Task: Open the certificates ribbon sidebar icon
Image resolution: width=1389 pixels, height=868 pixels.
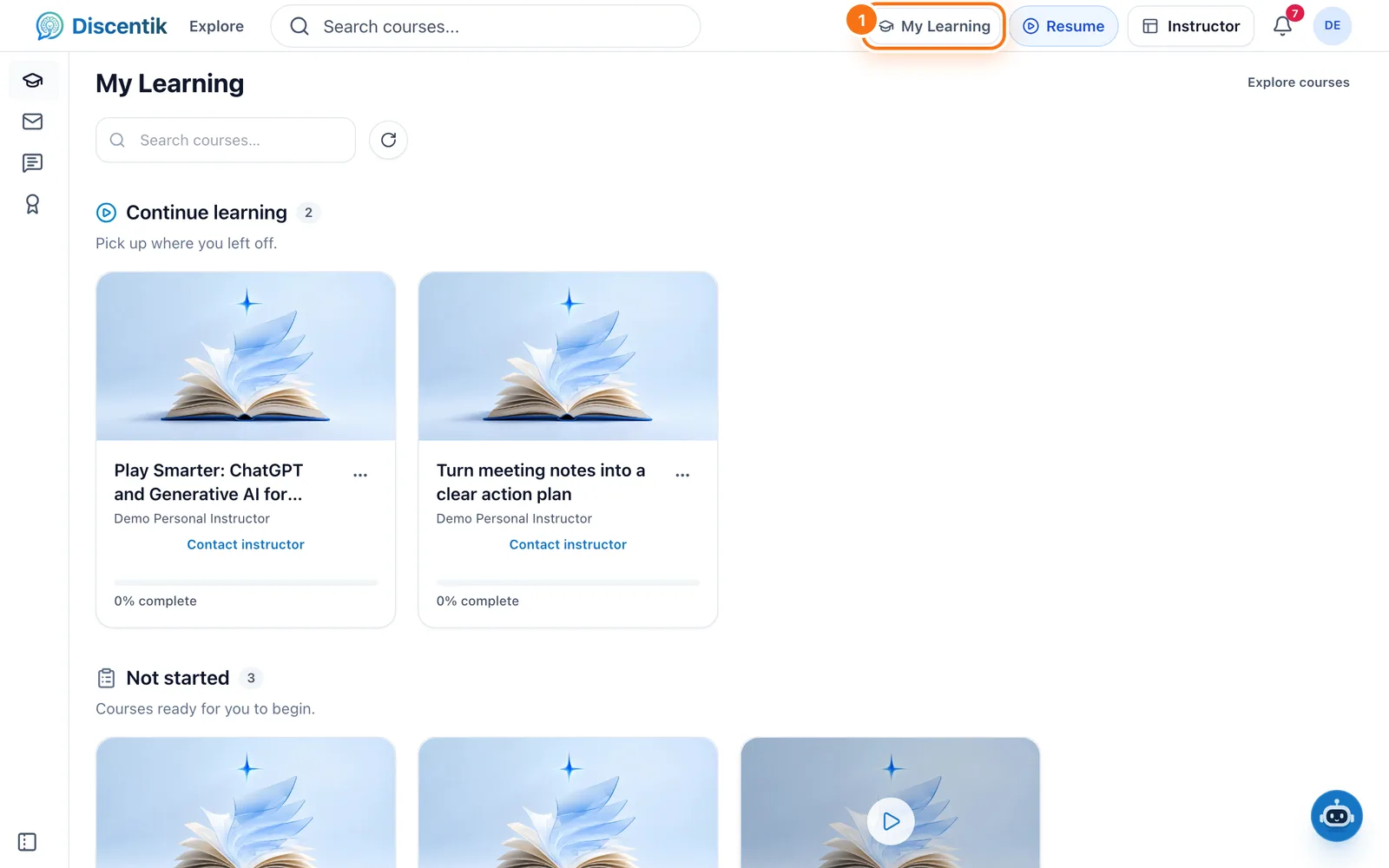Action: [x=33, y=204]
